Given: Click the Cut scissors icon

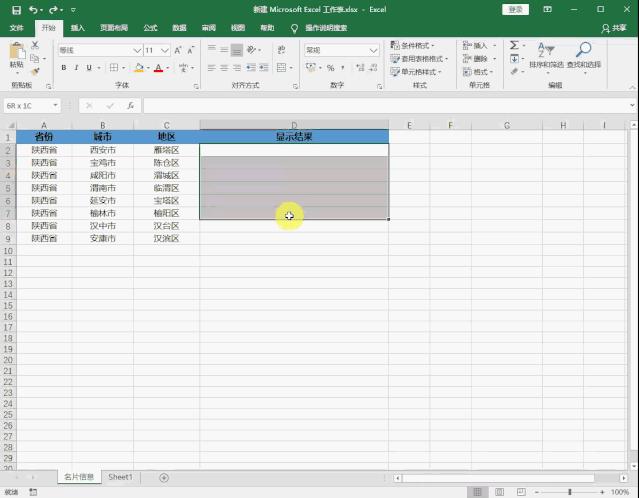Looking at the screenshot, I should 35,45.
